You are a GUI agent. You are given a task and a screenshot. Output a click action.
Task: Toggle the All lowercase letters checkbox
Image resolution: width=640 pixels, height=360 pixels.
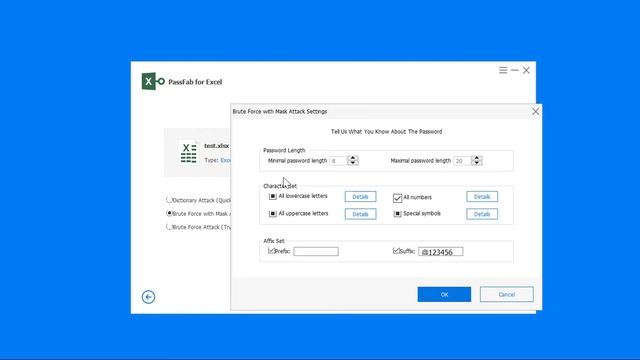click(273, 196)
